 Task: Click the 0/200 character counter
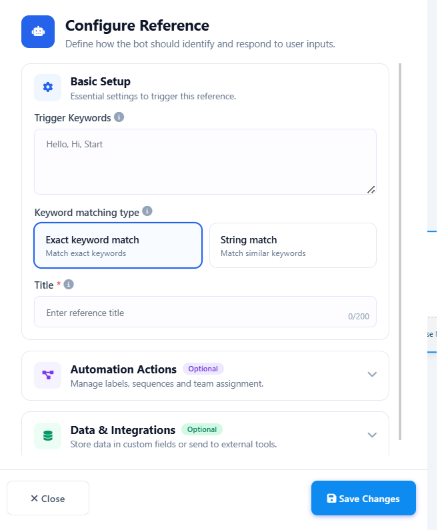358,316
